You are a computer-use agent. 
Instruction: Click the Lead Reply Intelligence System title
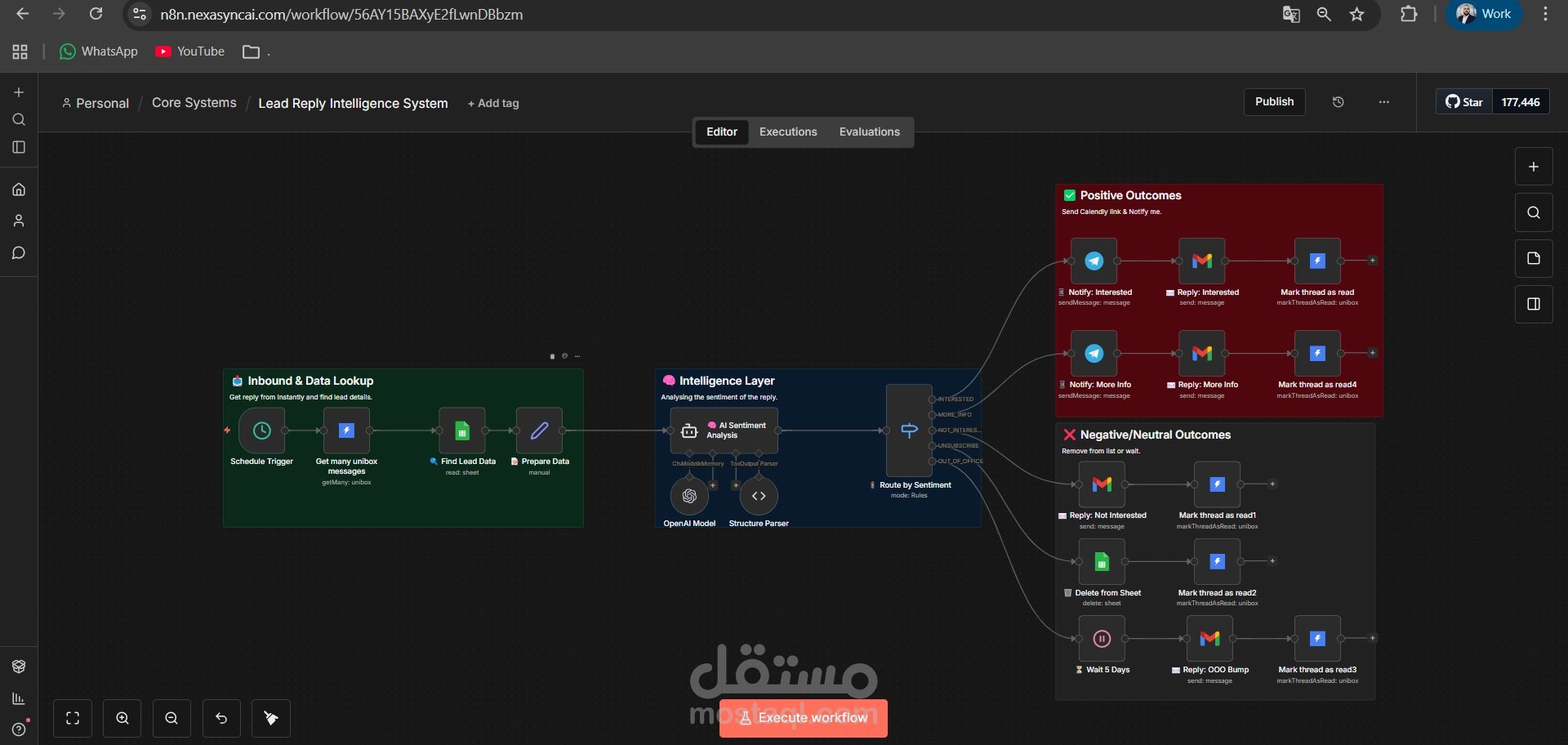353,104
